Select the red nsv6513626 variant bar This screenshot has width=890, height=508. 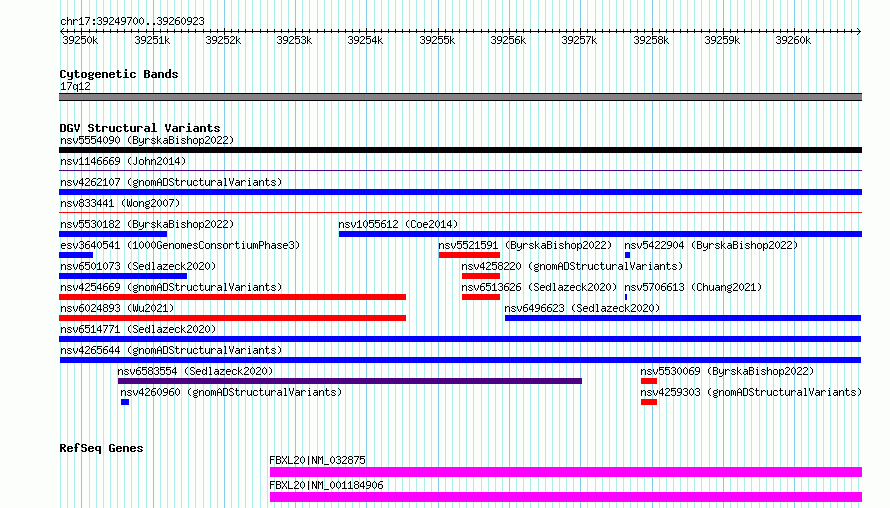click(481, 297)
